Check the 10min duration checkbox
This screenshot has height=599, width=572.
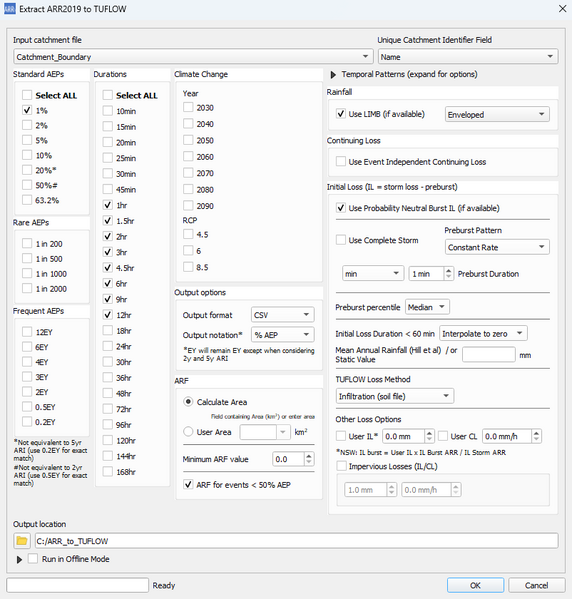pos(108,111)
